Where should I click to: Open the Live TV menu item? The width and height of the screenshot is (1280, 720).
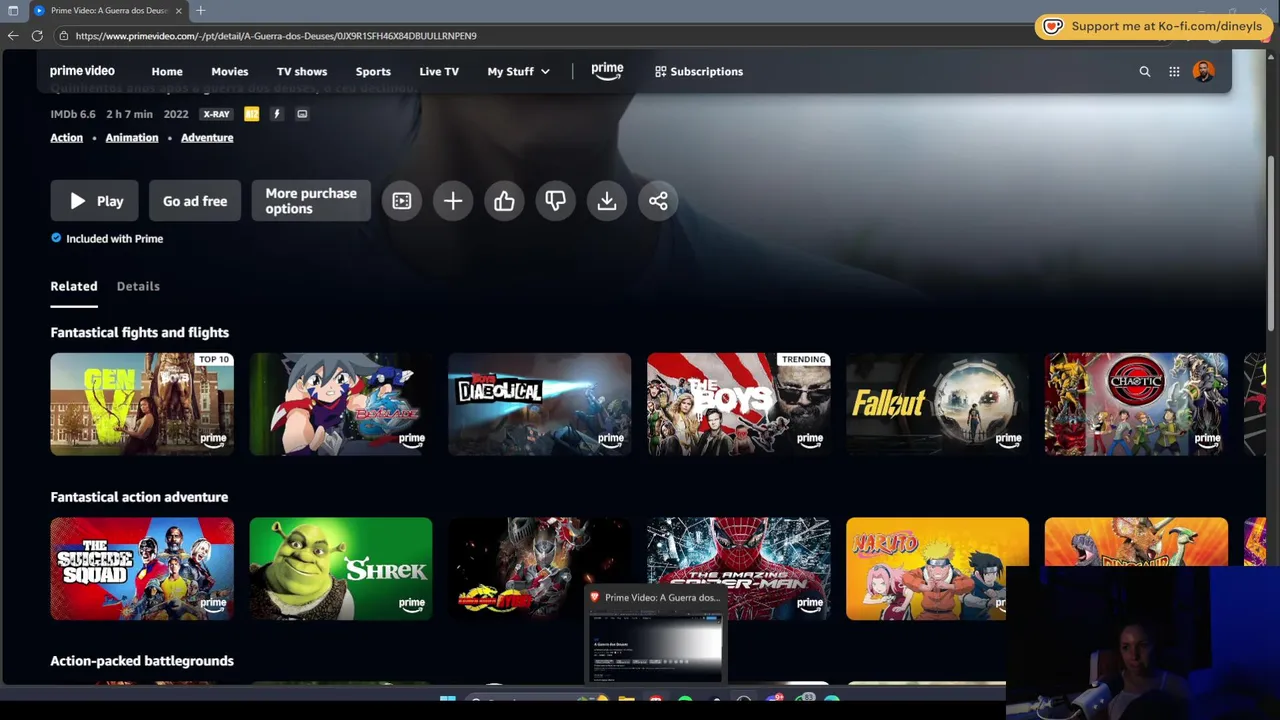[x=439, y=71]
